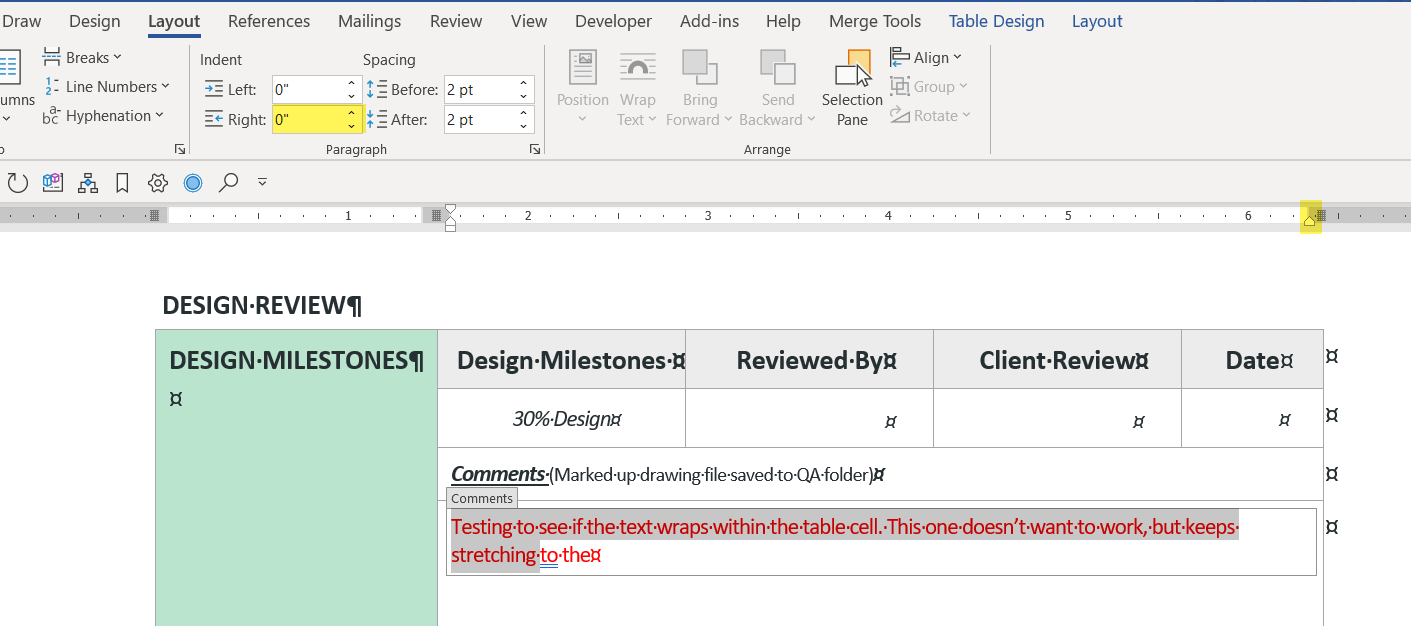Decrease Indent Right with down stepper
Image resolution: width=1411 pixels, height=626 pixels.
(352, 126)
